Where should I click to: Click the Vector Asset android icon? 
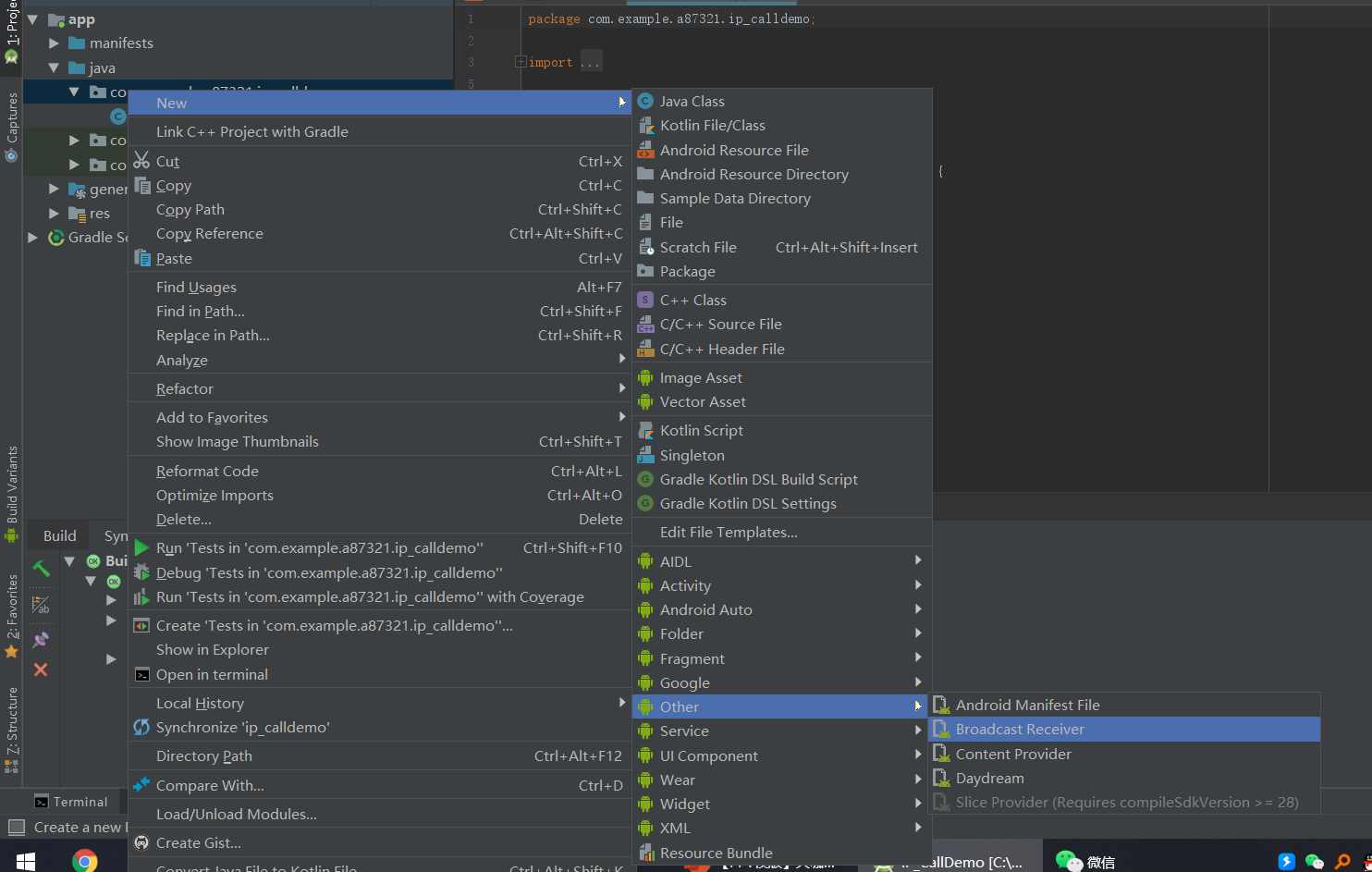tap(645, 401)
